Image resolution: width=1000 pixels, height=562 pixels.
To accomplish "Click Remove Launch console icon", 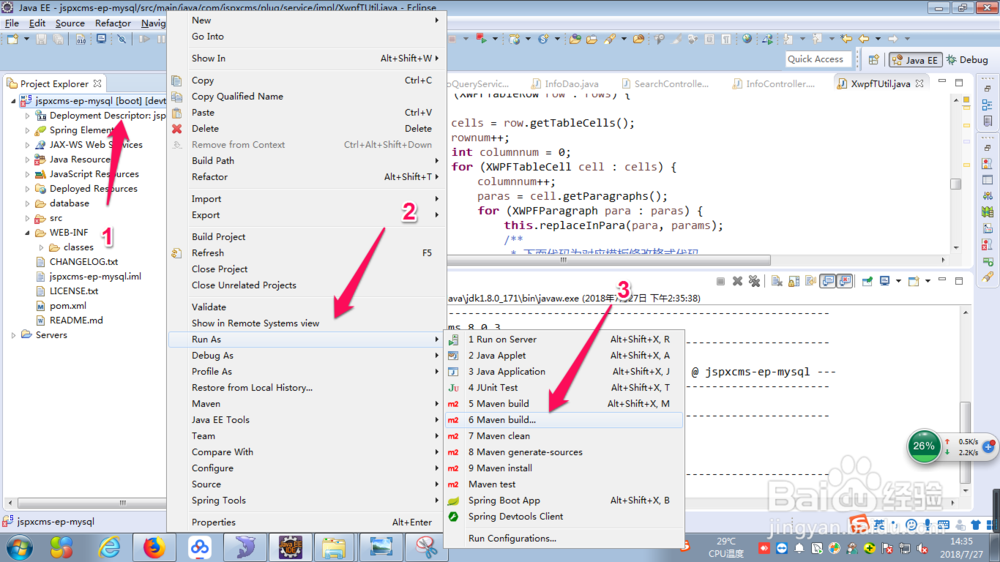I will [x=738, y=281].
